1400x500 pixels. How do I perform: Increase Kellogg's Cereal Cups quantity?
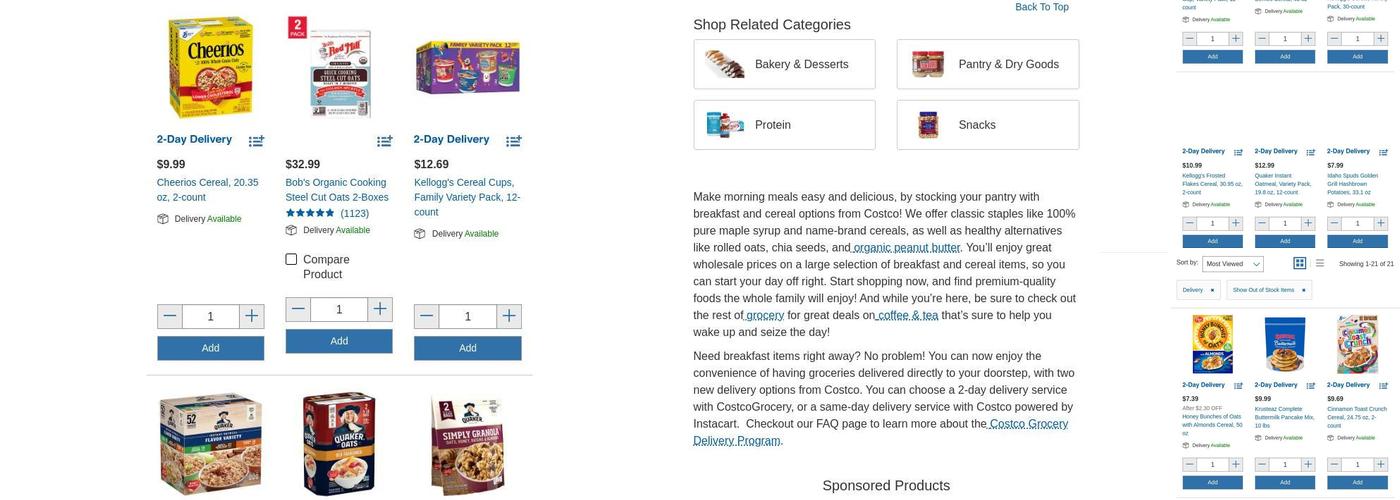(x=508, y=317)
